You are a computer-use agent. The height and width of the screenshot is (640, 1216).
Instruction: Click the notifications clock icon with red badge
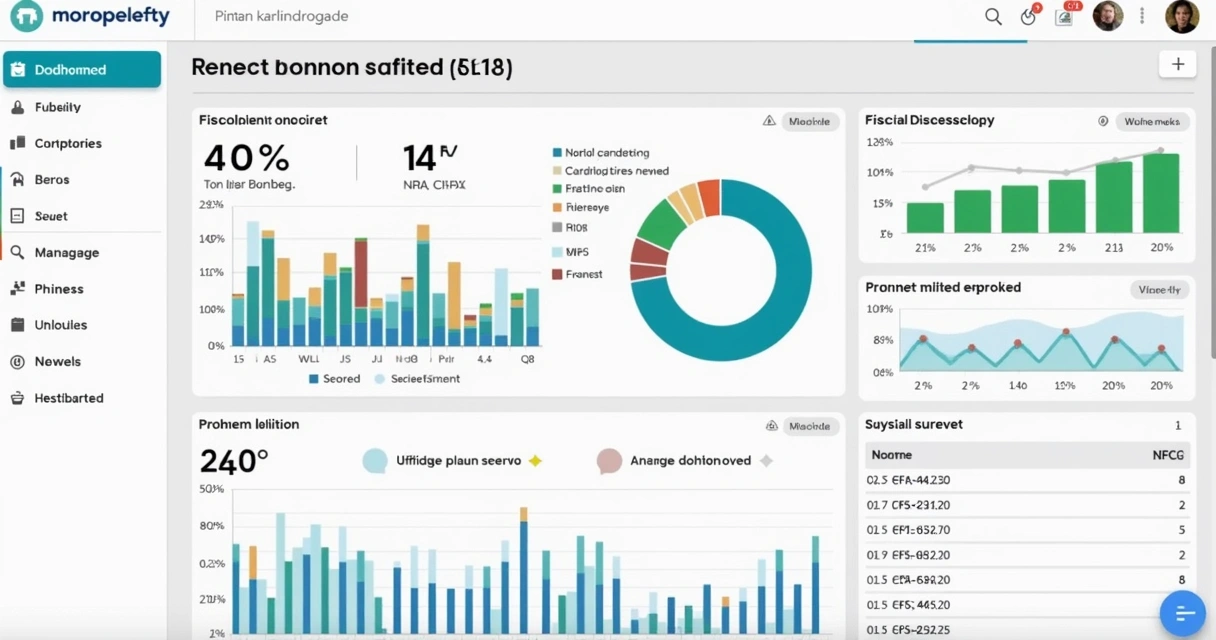tap(1031, 17)
